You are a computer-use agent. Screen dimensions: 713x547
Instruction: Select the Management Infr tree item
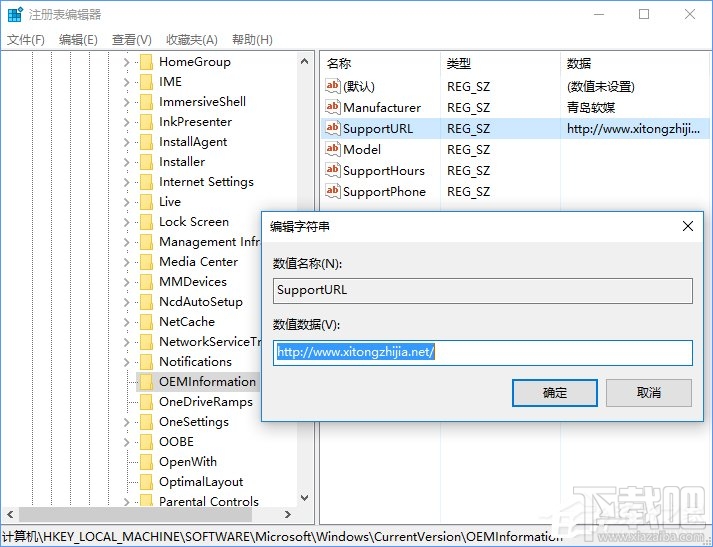[209, 242]
